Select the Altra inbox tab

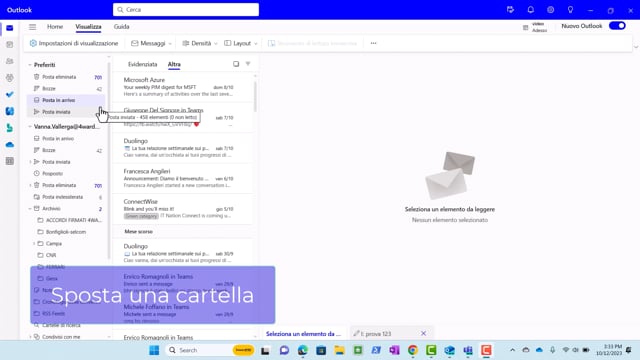[x=174, y=64]
